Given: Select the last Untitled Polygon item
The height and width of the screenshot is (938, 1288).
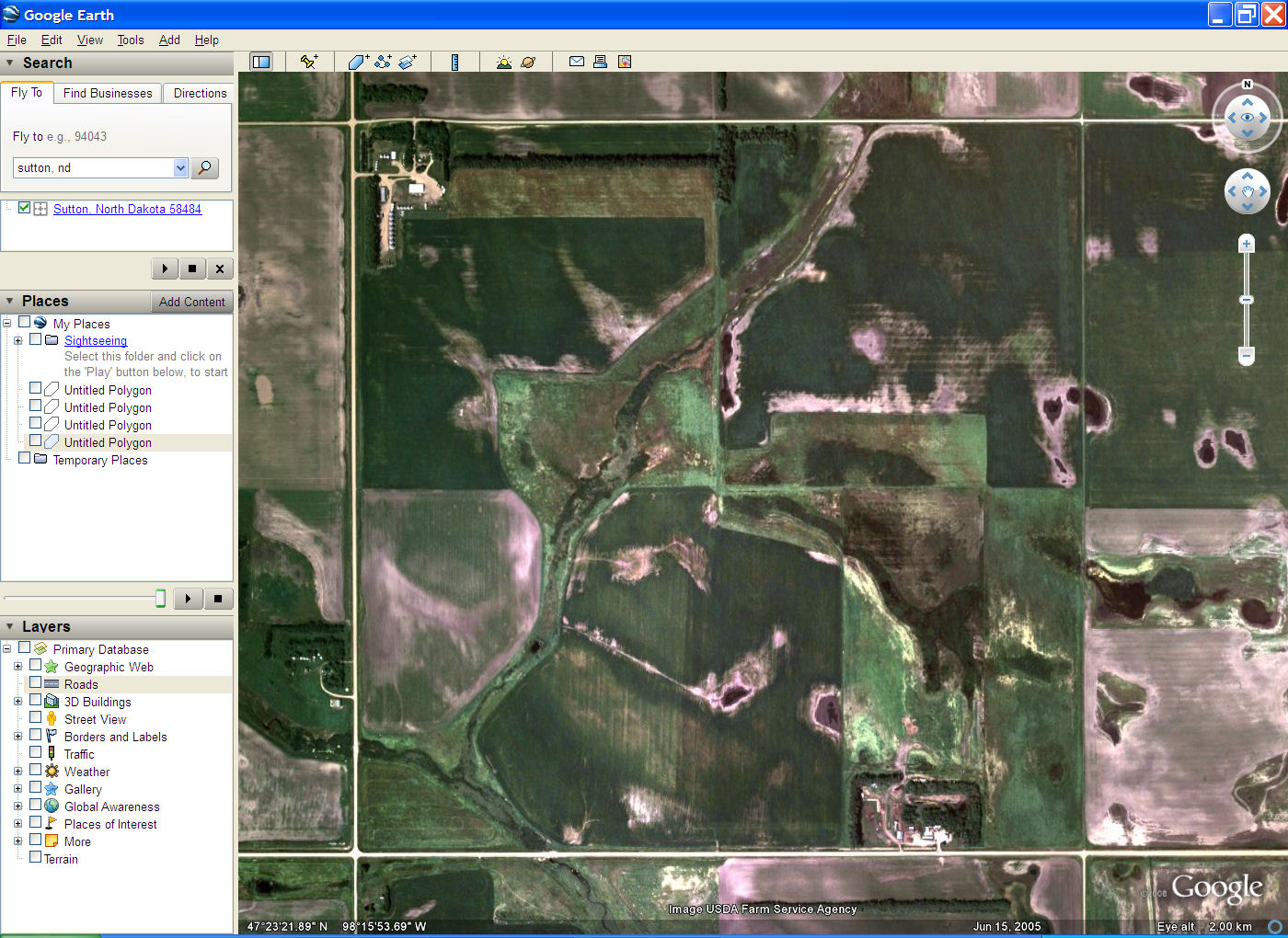Looking at the screenshot, I should click(108, 442).
